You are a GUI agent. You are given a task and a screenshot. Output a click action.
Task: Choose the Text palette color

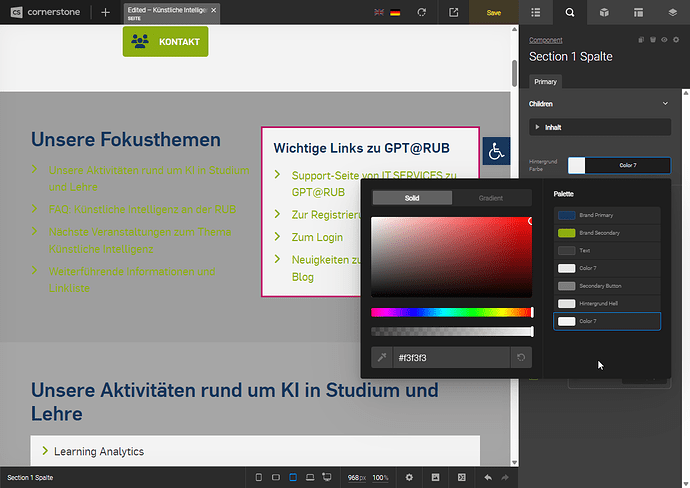(607, 250)
